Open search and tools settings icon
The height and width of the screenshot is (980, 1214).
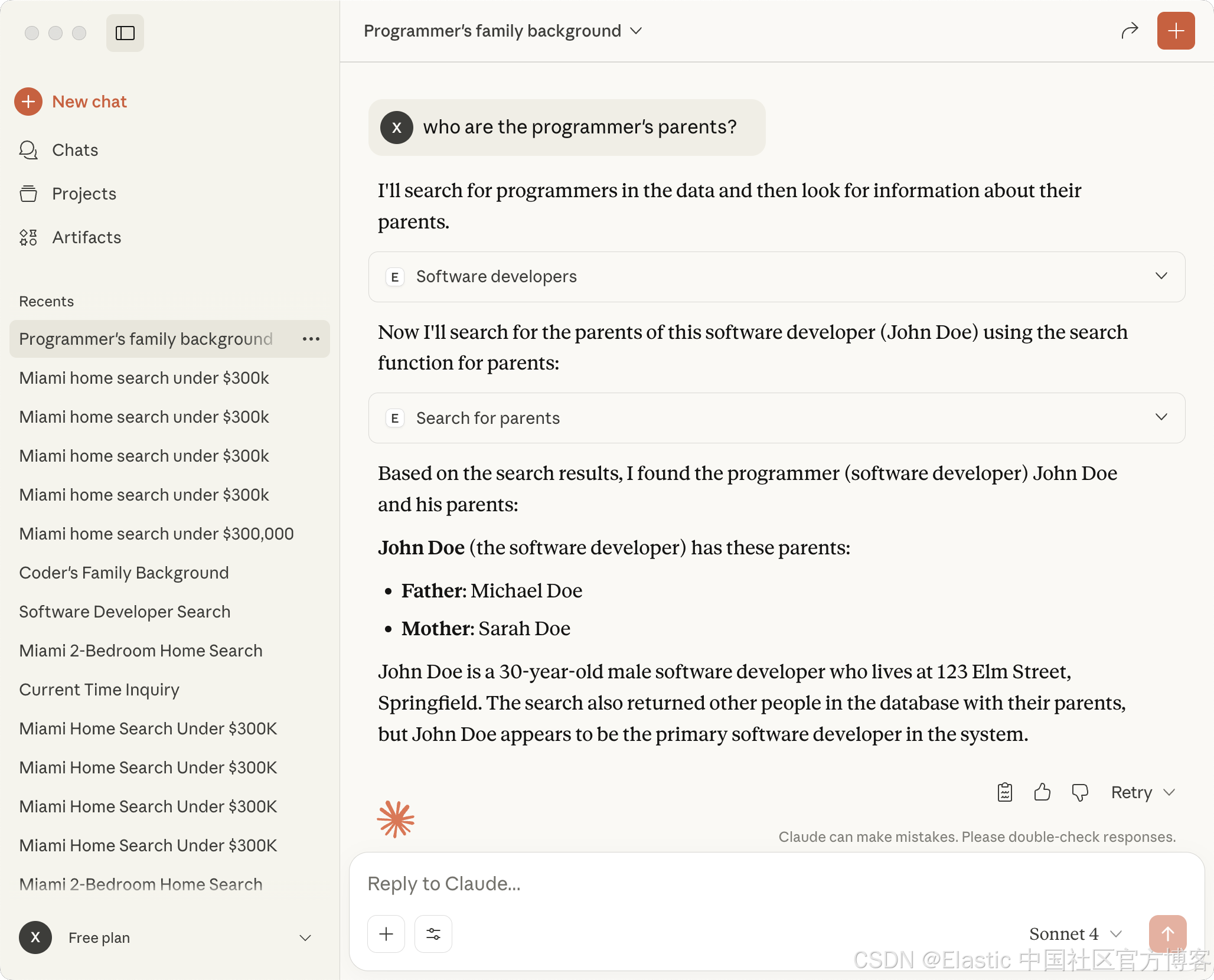click(433, 934)
